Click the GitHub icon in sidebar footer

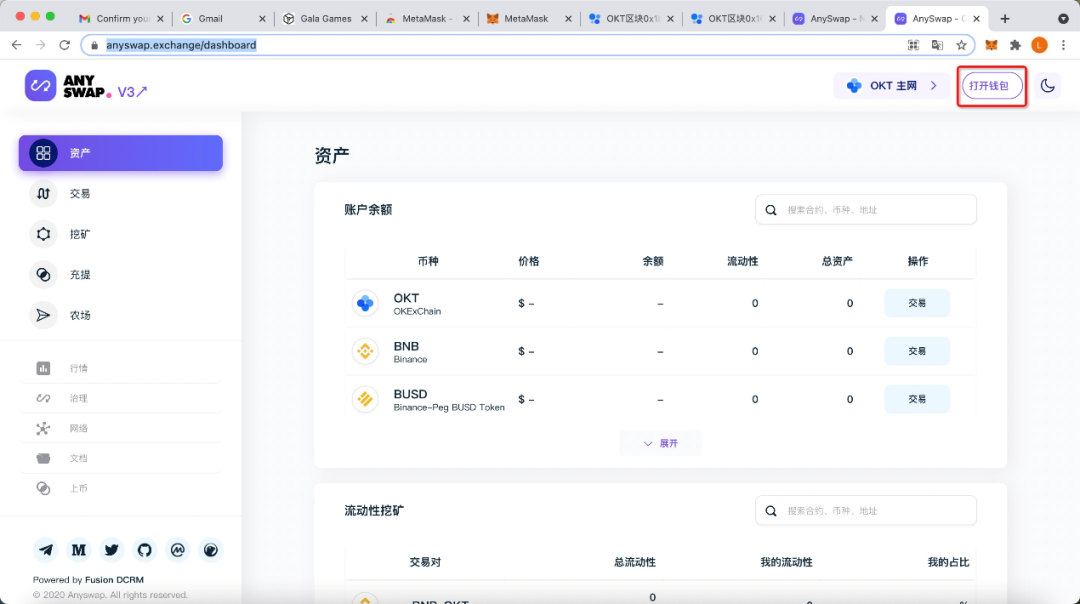145,550
